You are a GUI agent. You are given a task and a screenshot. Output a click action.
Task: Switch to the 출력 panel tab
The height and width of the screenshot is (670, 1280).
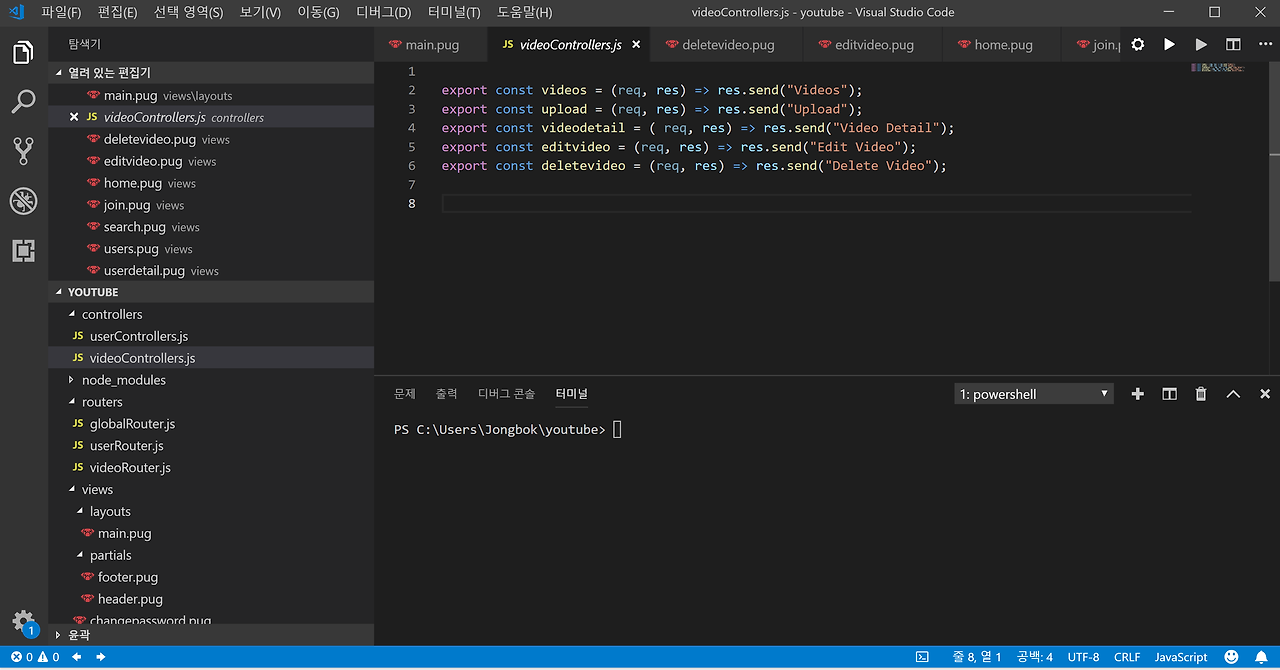point(446,394)
